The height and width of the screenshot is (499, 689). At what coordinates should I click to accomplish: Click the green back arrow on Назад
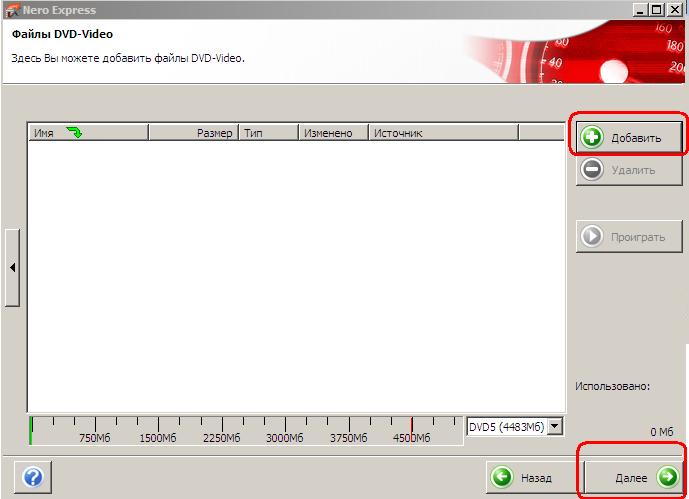pyautogui.click(x=502, y=477)
